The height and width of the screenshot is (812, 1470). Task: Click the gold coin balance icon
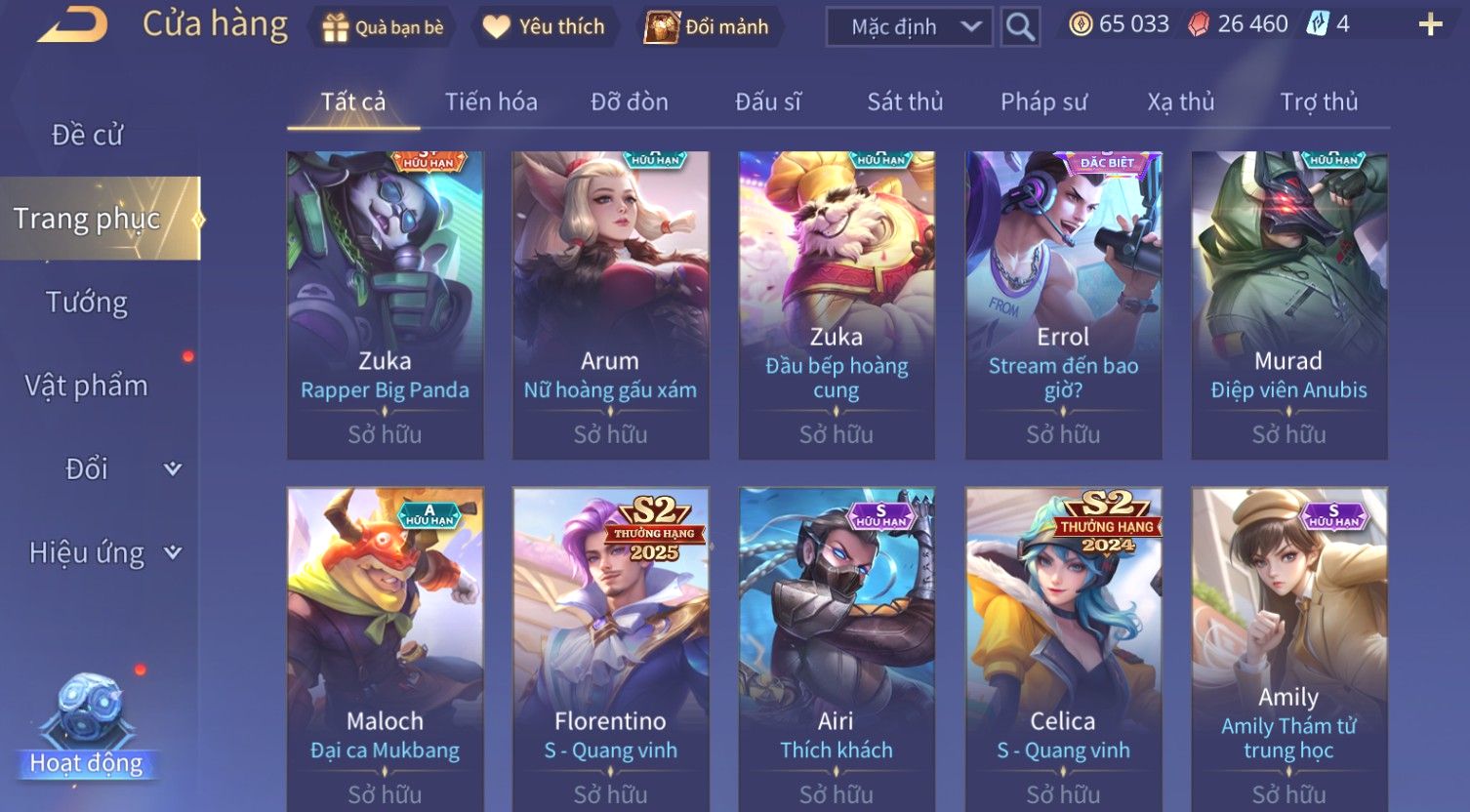point(1080,24)
